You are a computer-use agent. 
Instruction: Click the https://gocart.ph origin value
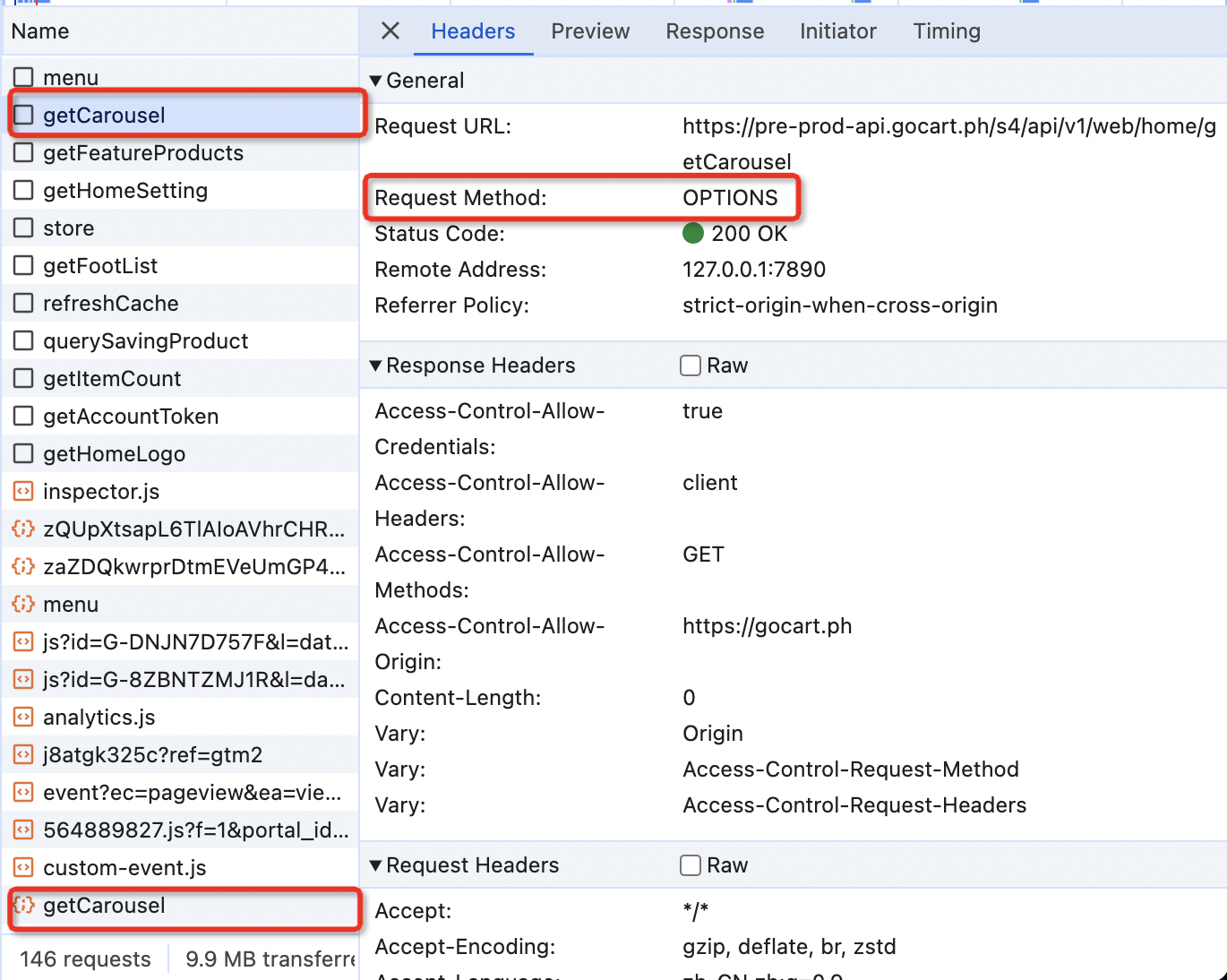(x=768, y=626)
